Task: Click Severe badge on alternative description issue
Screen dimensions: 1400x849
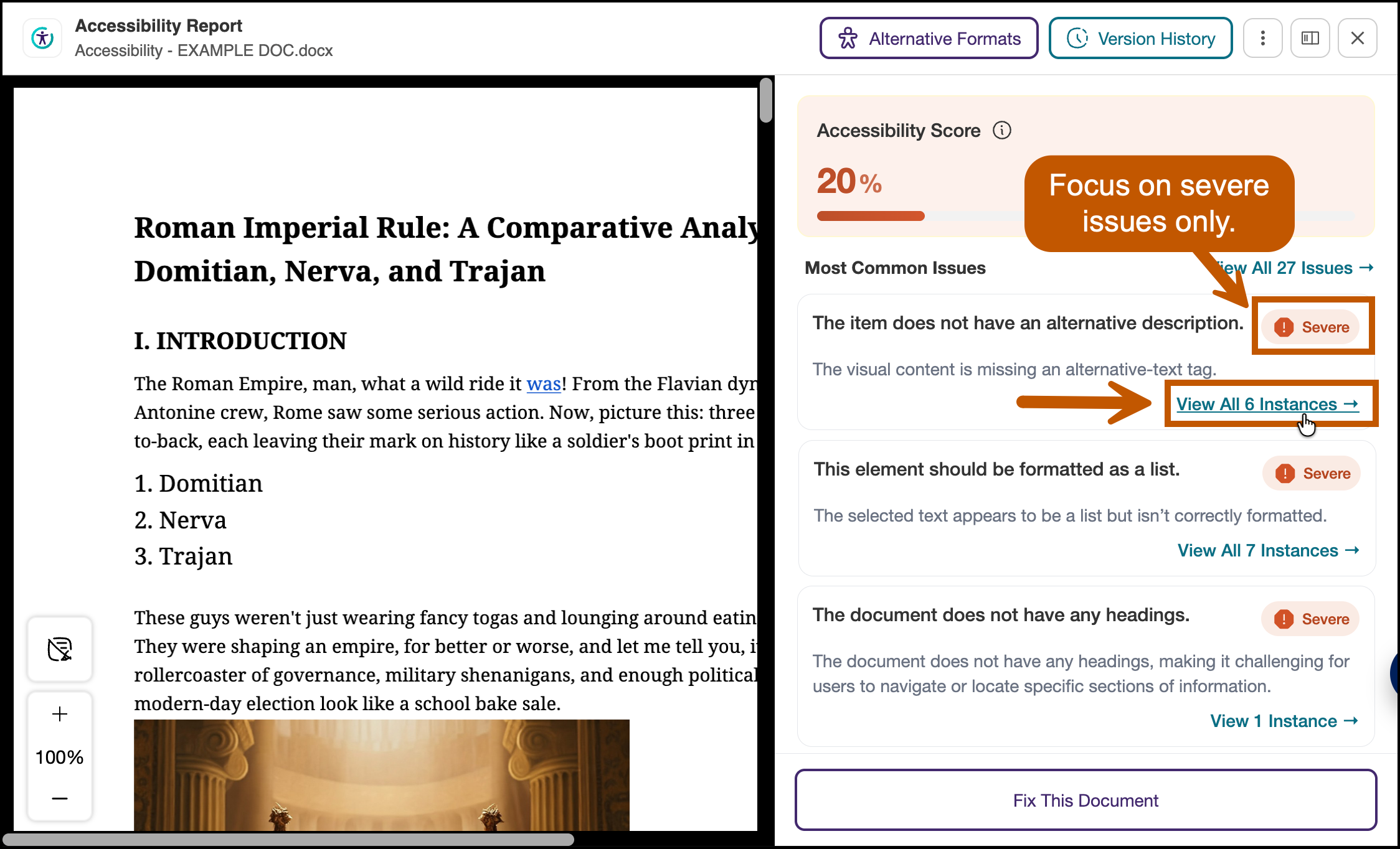Action: click(1311, 327)
